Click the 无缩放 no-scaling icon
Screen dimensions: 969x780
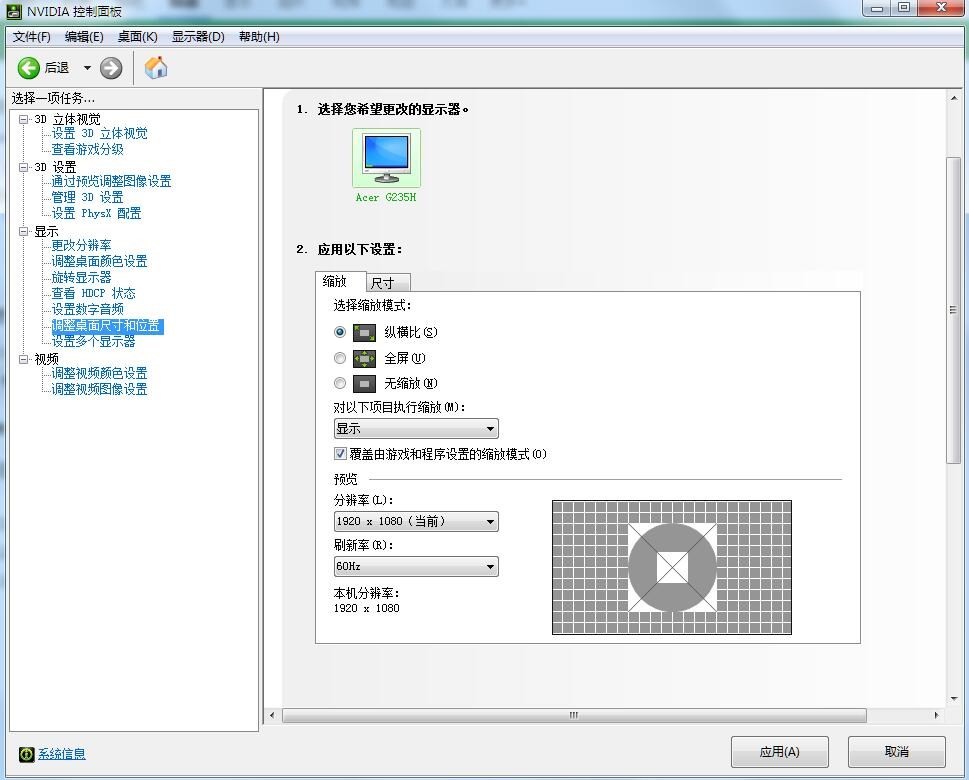(x=365, y=384)
